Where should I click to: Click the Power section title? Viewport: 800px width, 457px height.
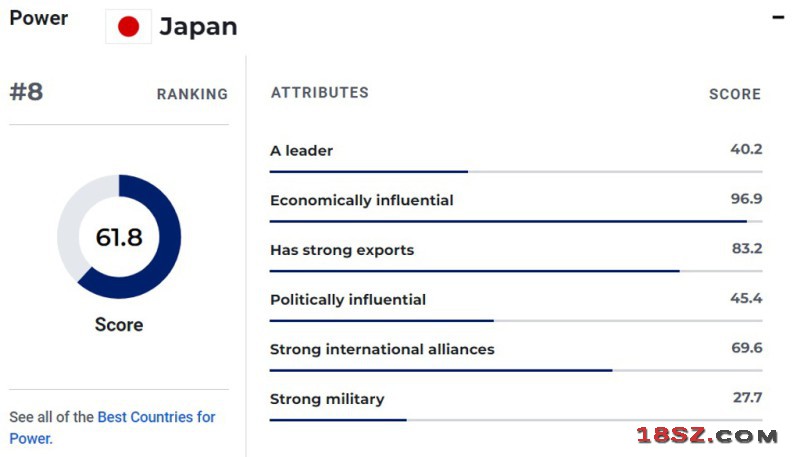39,18
